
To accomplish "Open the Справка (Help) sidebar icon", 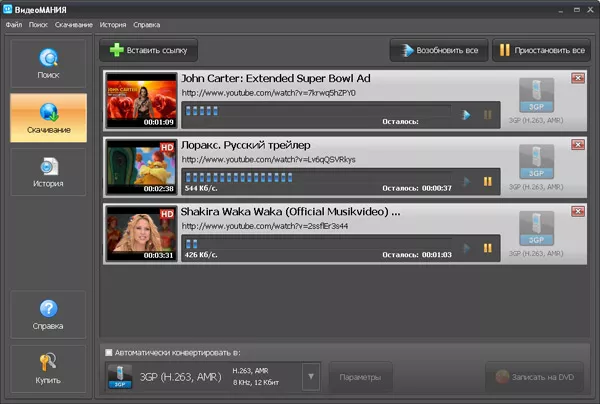I will (x=48, y=314).
